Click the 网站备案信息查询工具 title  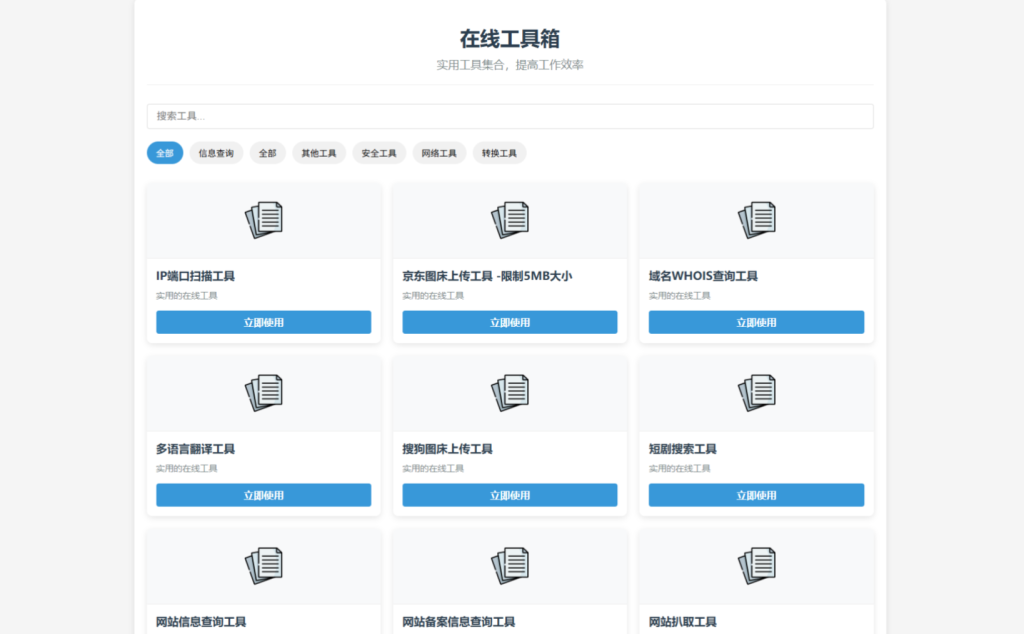click(x=458, y=622)
